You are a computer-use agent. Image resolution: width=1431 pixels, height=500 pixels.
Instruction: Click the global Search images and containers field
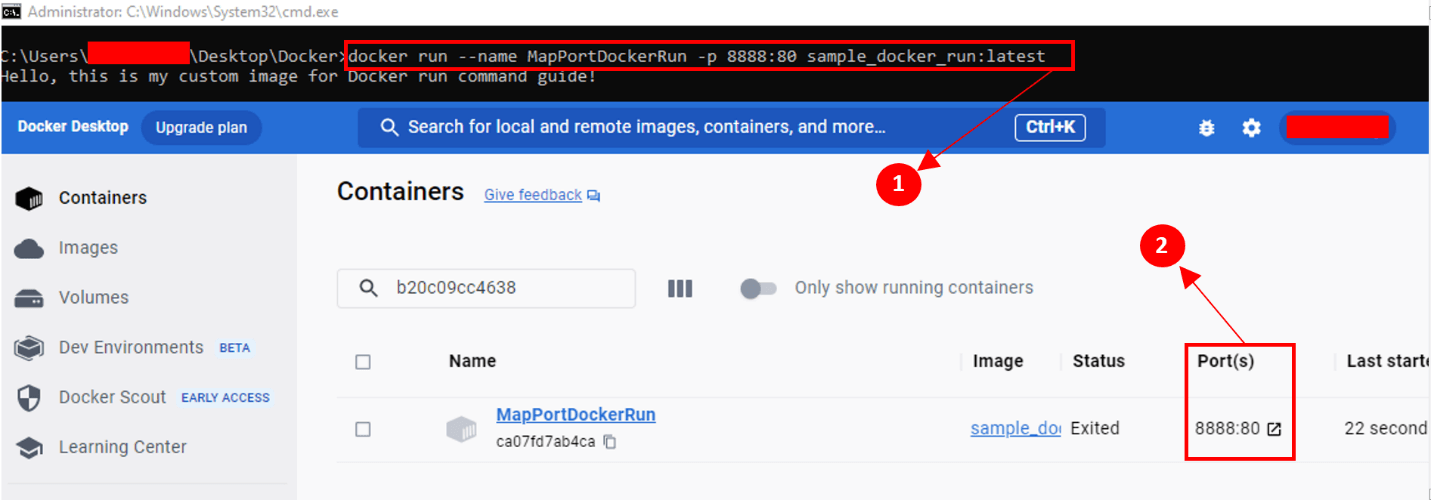point(732,128)
